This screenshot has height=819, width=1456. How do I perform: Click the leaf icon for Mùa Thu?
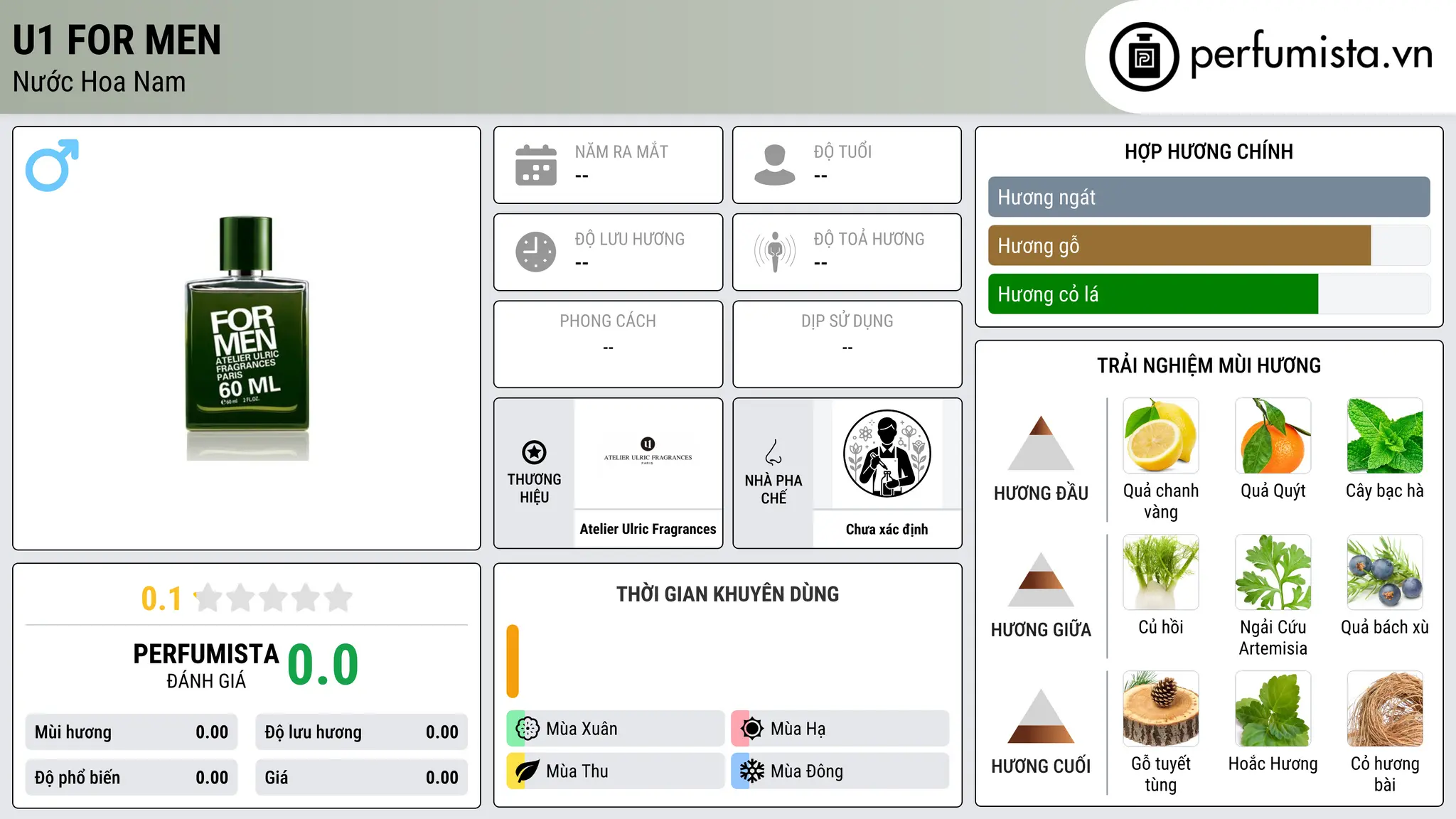click(x=527, y=771)
